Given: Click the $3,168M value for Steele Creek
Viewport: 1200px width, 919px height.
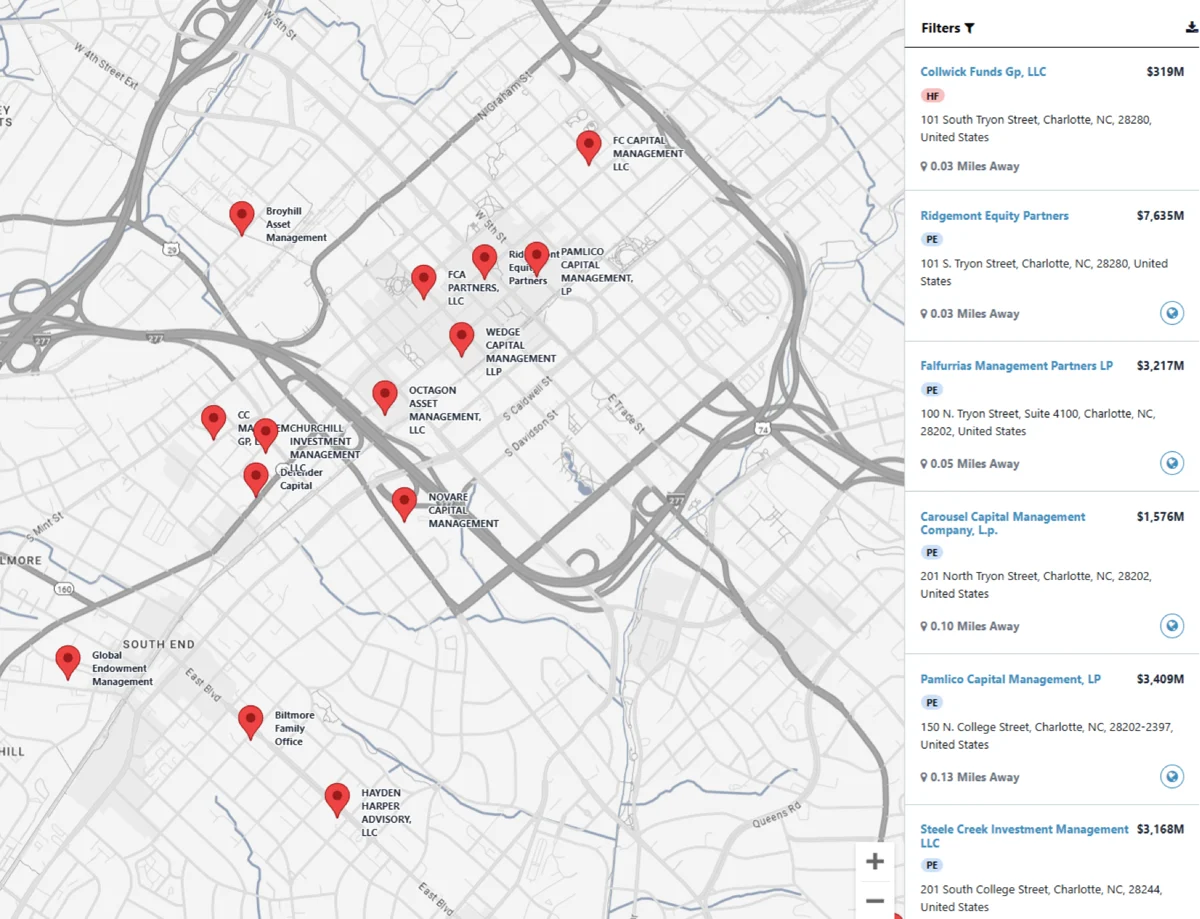Looking at the screenshot, I should [1160, 830].
